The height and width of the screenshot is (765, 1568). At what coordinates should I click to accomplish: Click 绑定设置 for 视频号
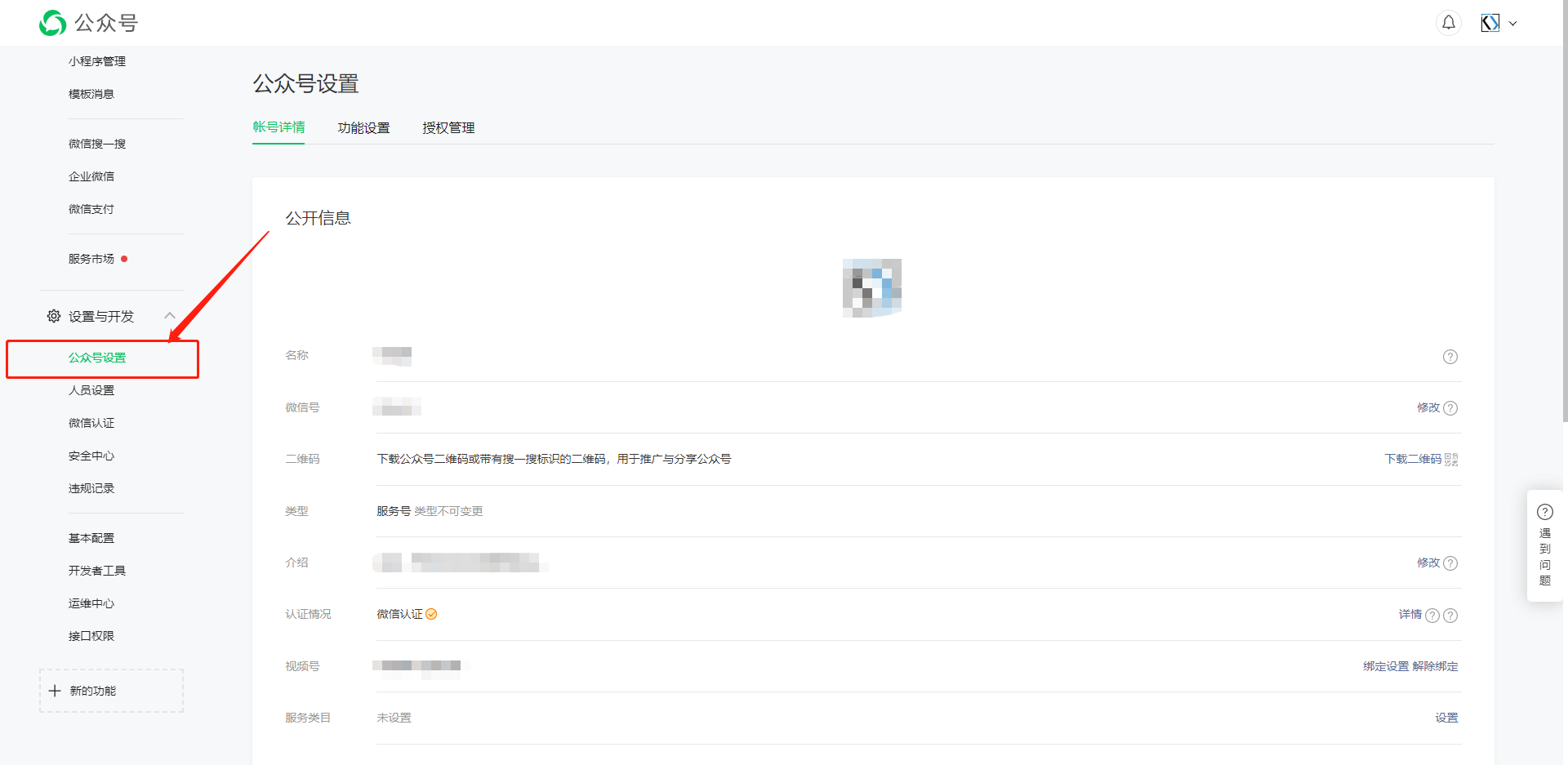1386,666
